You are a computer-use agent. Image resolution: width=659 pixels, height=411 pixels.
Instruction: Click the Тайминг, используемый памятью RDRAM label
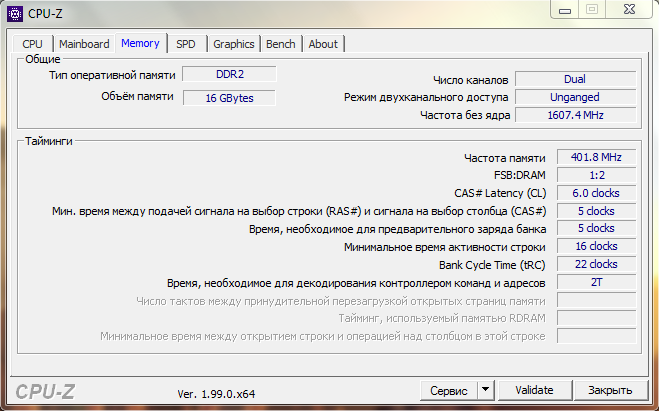pyautogui.click(x=442, y=319)
